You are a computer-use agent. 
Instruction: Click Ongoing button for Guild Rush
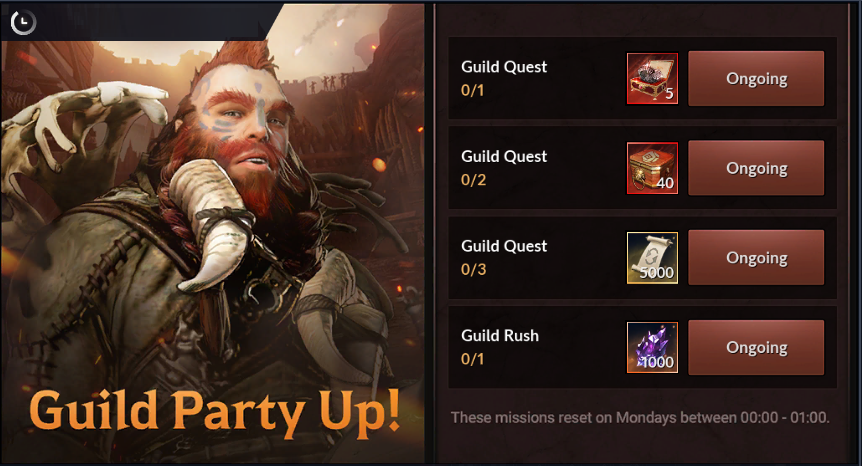tap(756, 347)
